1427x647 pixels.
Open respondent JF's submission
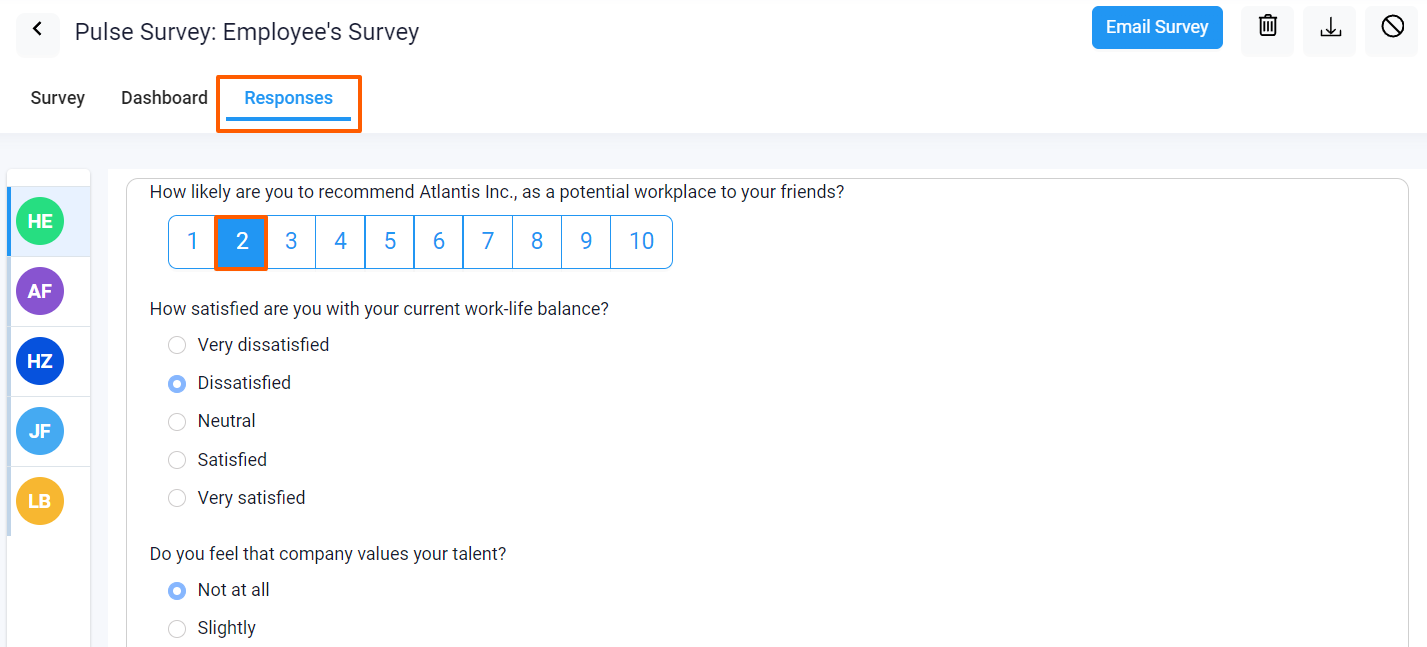(39, 431)
